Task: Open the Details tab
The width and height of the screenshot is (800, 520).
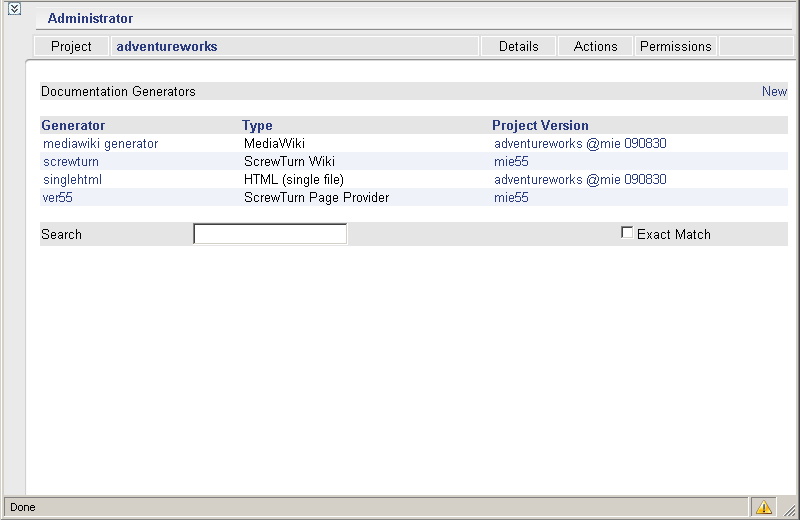Action: pos(518,46)
